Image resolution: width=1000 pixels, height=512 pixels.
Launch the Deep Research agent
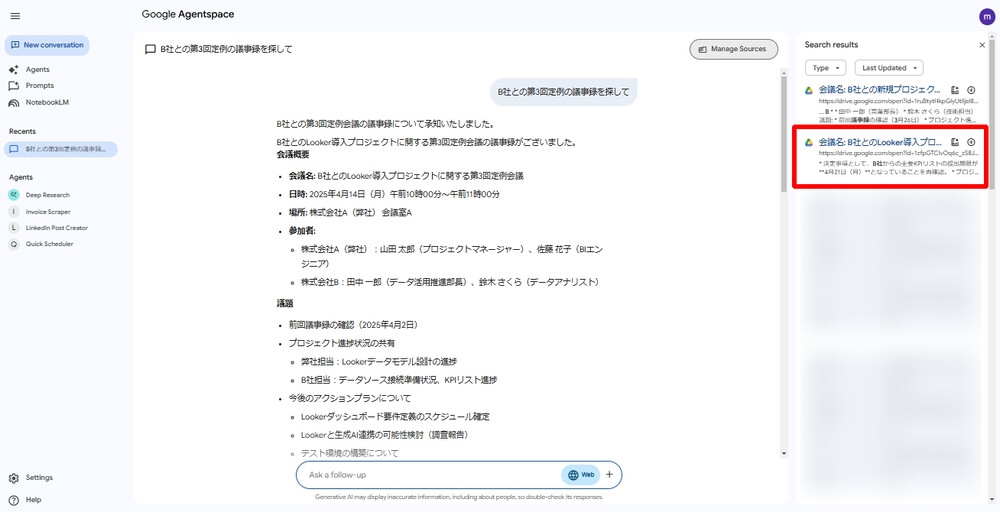click(48, 195)
